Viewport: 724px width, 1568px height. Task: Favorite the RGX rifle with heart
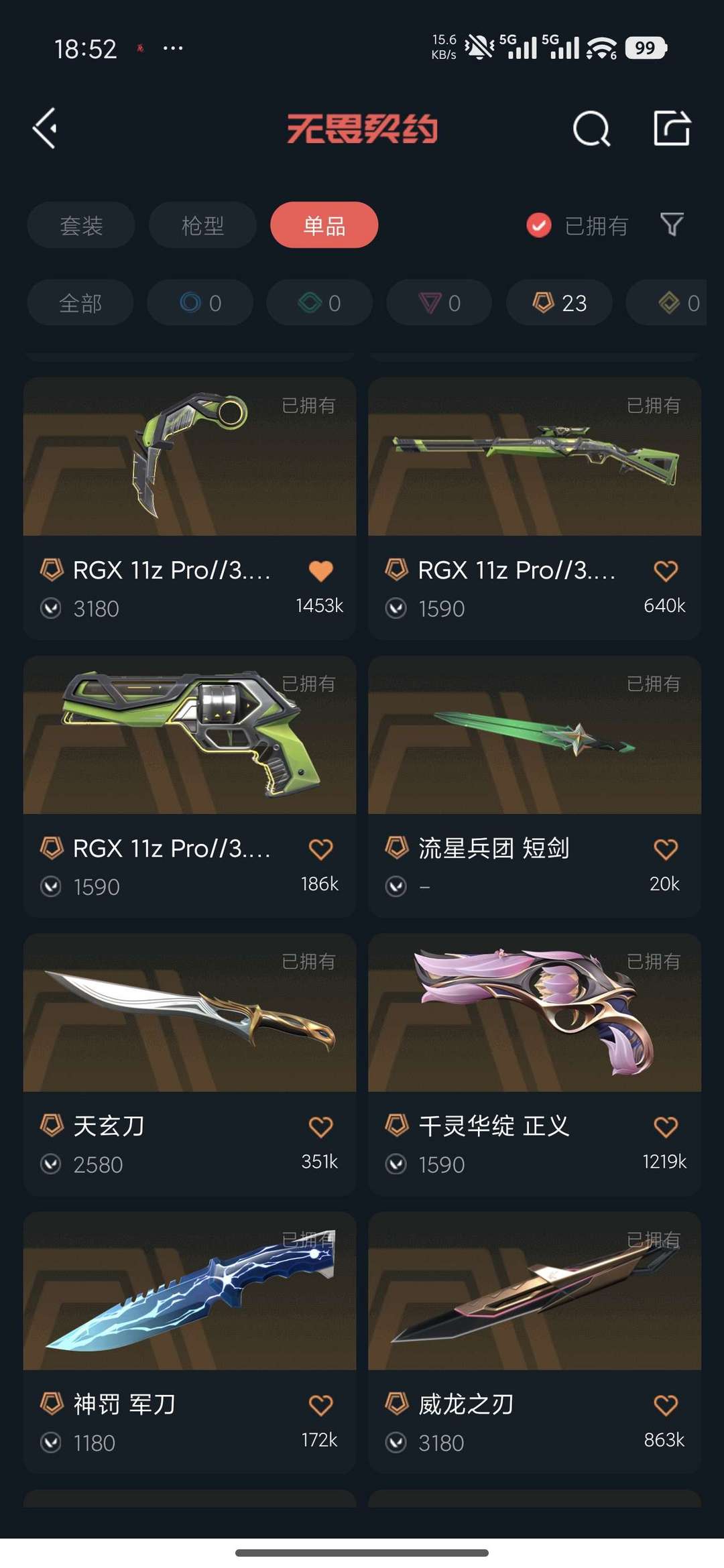click(x=666, y=570)
